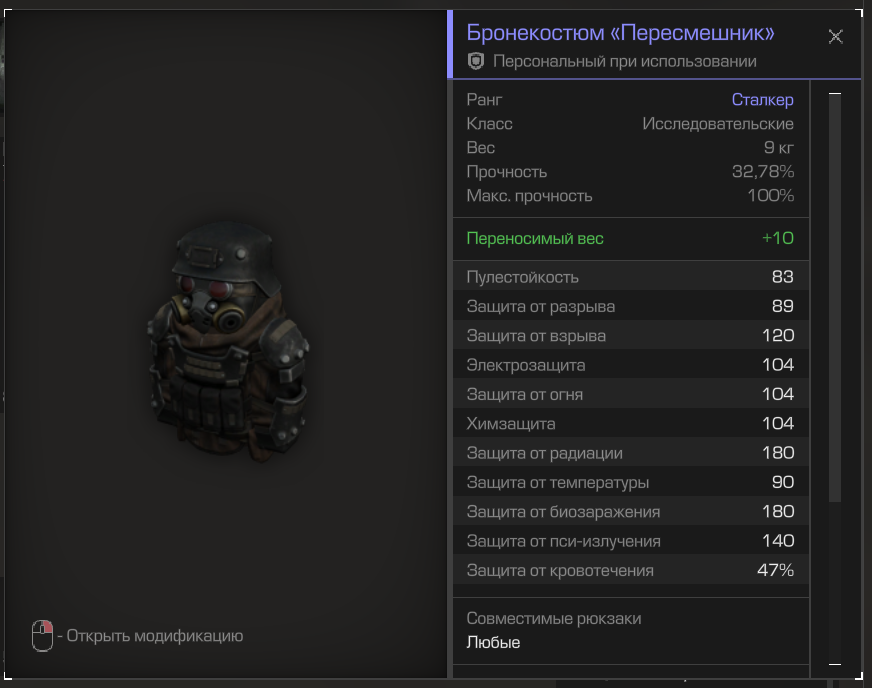Close the Пересмешник armor info panel

836,37
